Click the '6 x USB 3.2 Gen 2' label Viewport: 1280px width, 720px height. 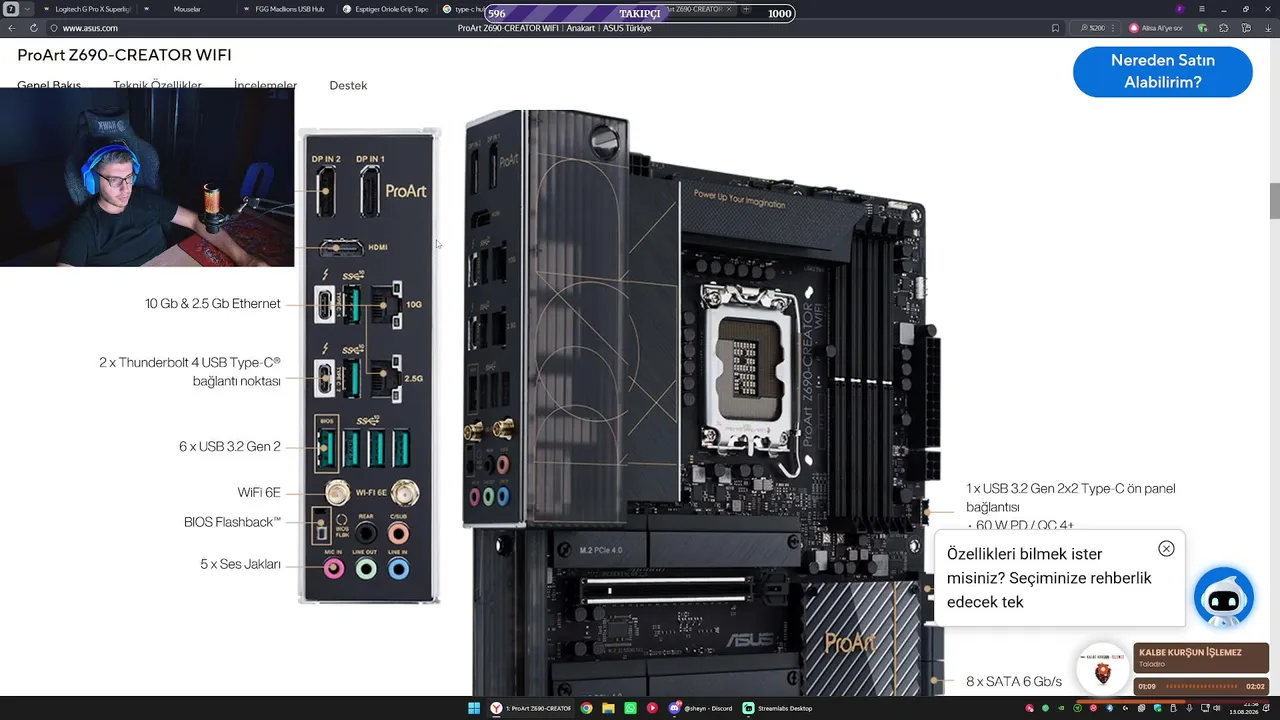[230, 447]
